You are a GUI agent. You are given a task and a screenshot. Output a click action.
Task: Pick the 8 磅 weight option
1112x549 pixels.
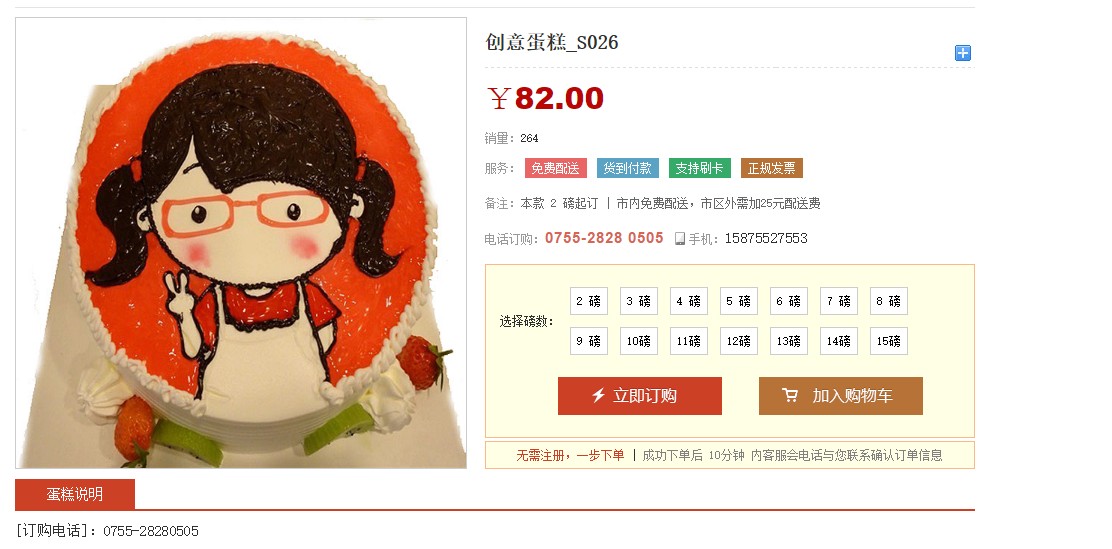[x=889, y=301]
